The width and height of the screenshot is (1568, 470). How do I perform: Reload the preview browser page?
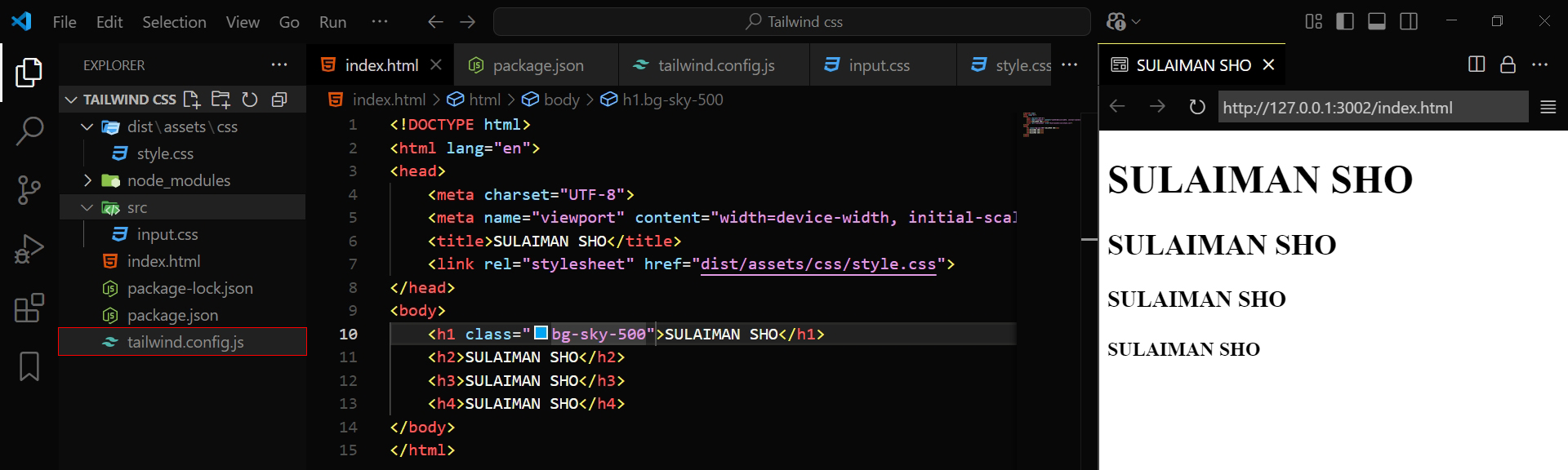(x=1197, y=108)
